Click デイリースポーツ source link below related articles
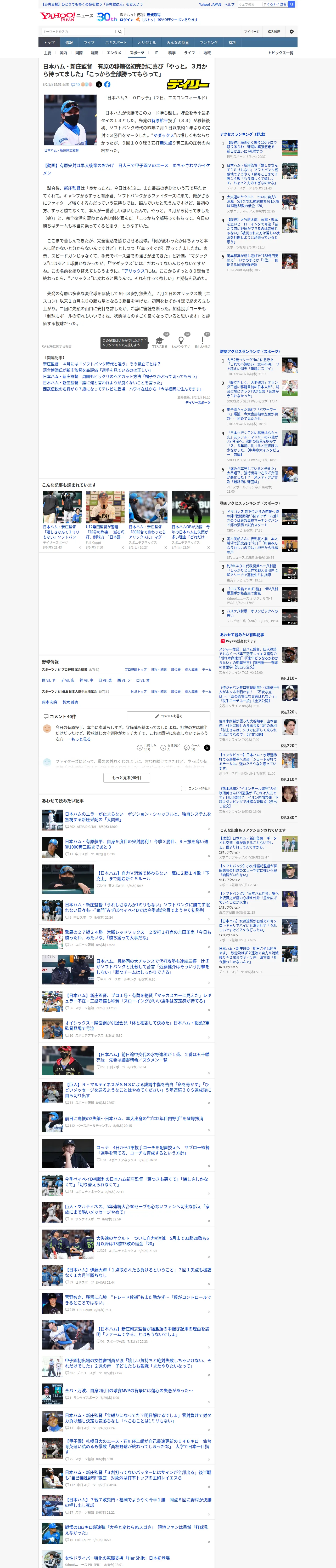Screen dimensions: 336x1568 click(x=198, y=402)
